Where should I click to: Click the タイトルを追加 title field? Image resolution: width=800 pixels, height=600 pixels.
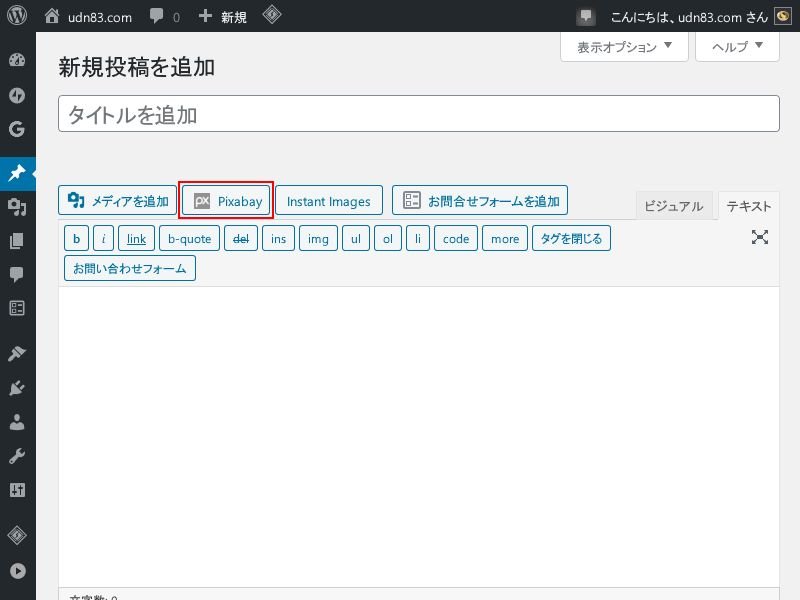click(x=419, y=114)
